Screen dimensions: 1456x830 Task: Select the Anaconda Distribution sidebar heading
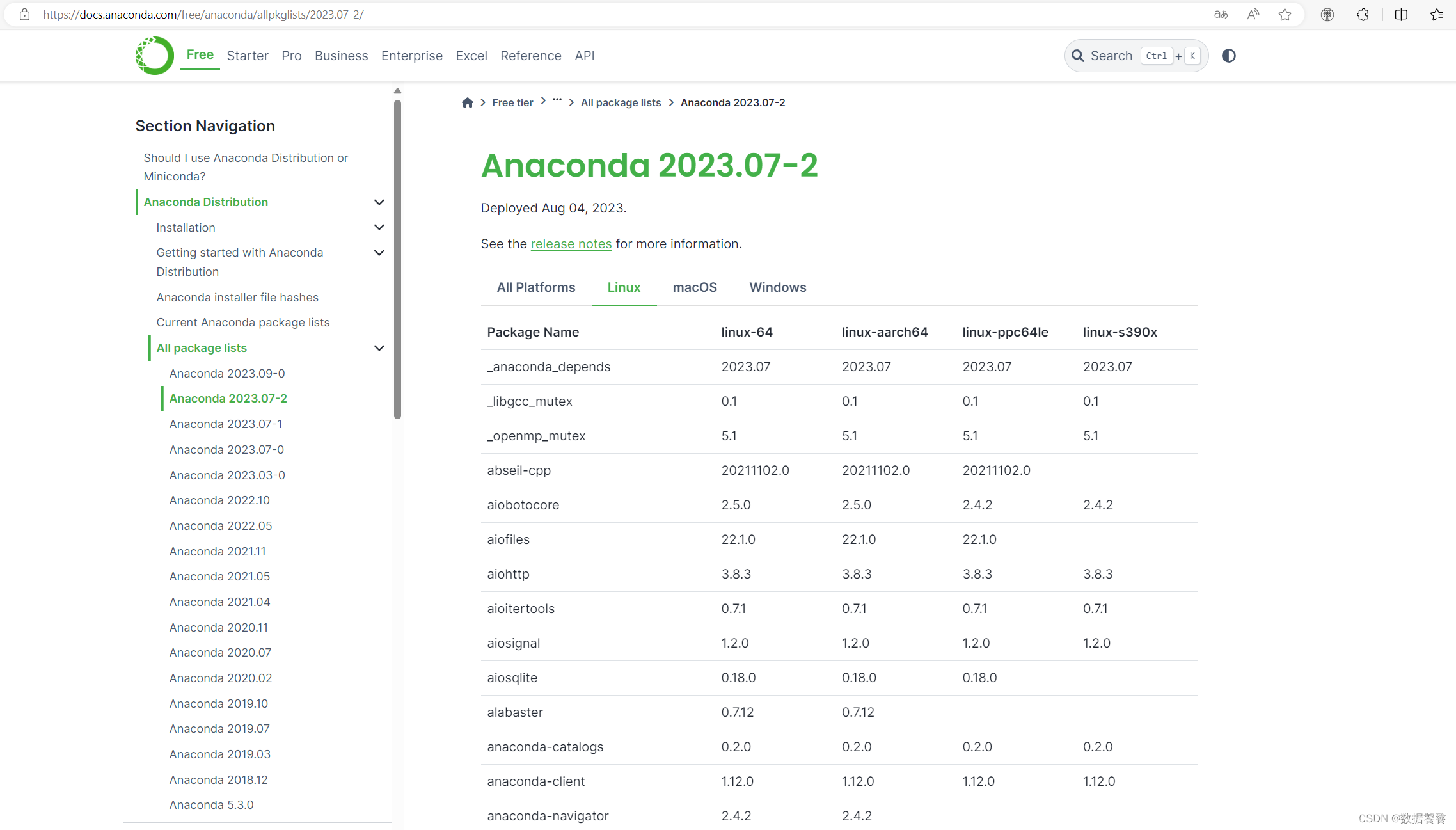point(206,202)
